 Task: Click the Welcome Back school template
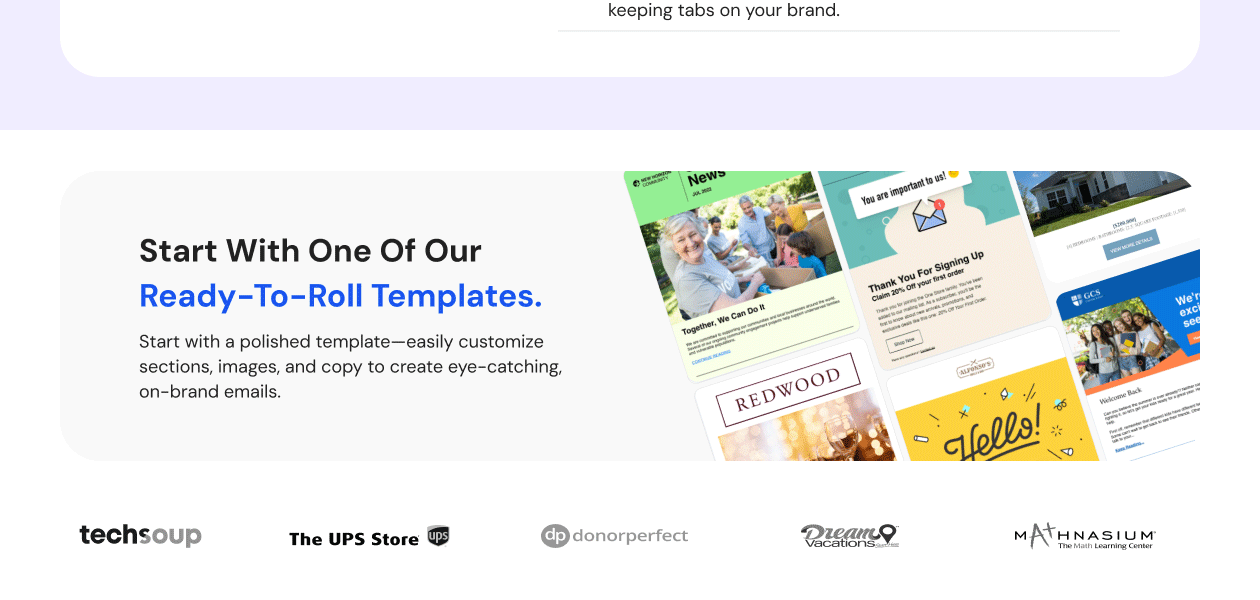click(1130, 370)
